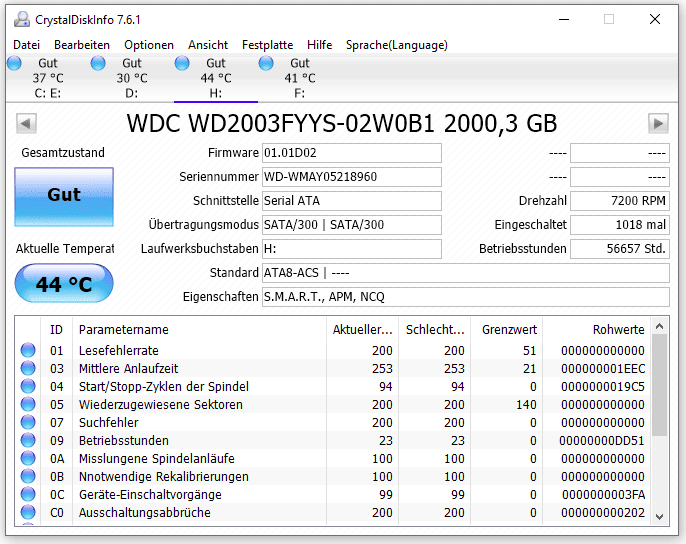Open the Festplatte menu

[x=267, y=45]
